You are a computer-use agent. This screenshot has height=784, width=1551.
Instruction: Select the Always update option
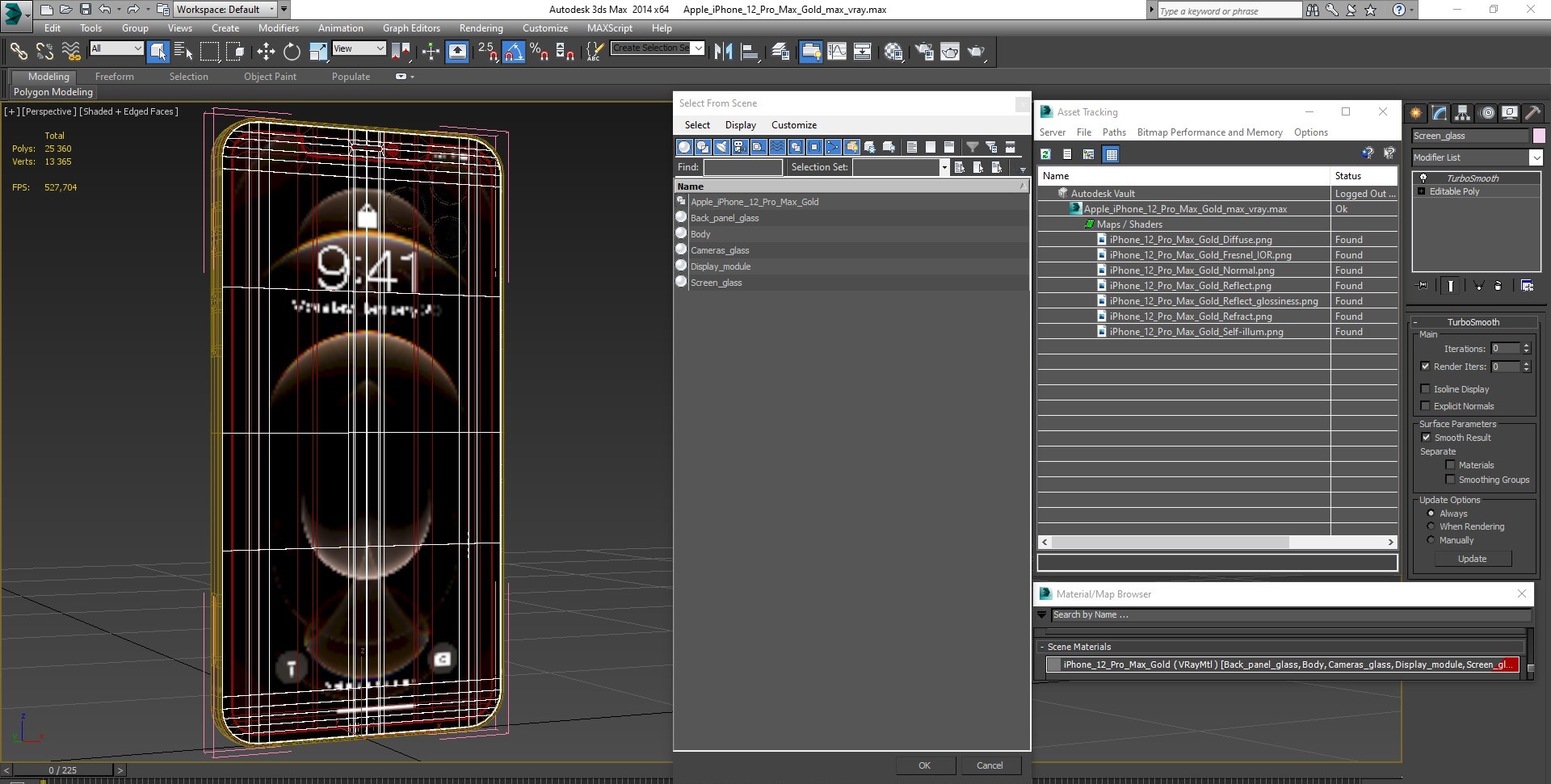[1431, 514]
